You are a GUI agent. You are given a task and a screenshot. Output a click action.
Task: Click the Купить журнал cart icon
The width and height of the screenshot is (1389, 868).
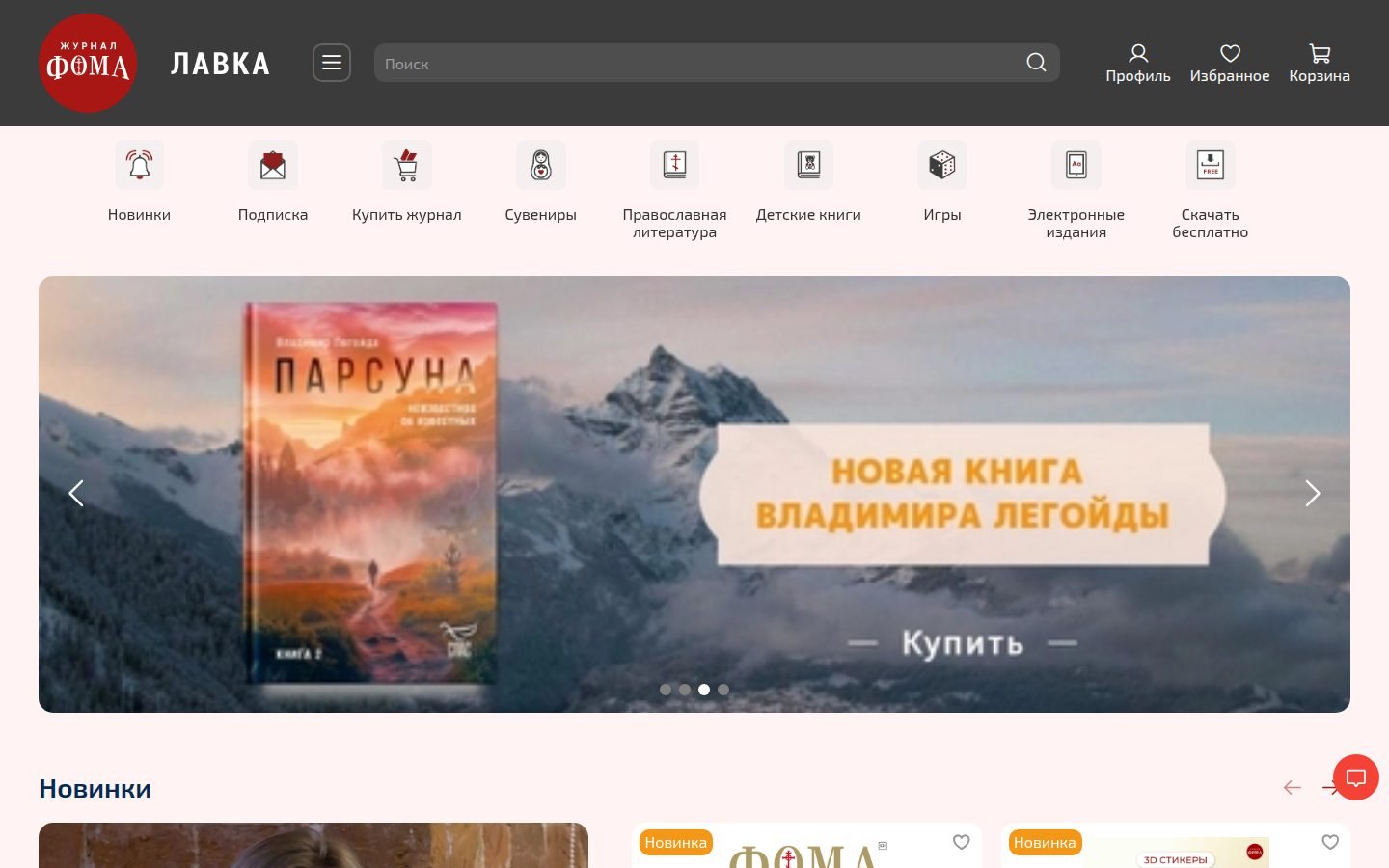point(407,165)
